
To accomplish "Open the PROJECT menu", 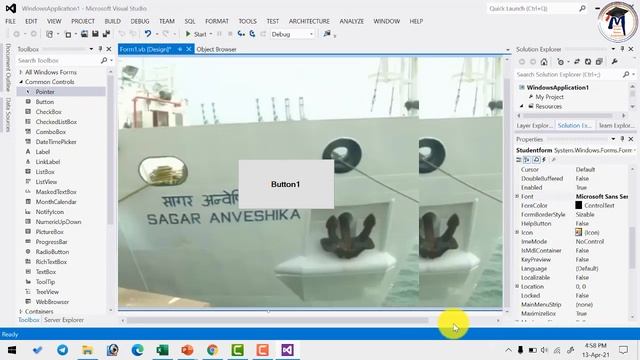I will (83, 21).
